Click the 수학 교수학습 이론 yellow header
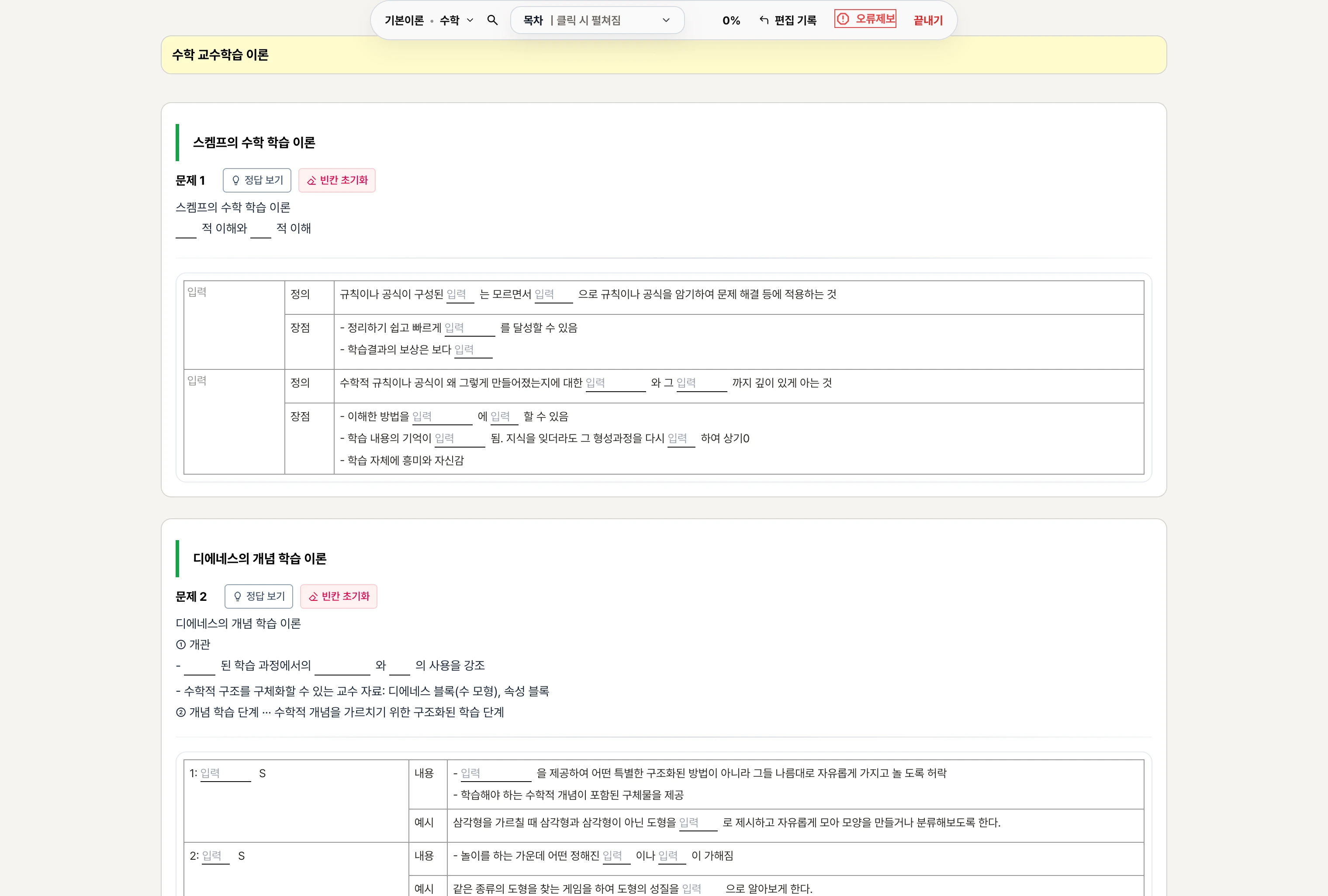Screen dimensions: 1328x896 (x=220, y=55)
